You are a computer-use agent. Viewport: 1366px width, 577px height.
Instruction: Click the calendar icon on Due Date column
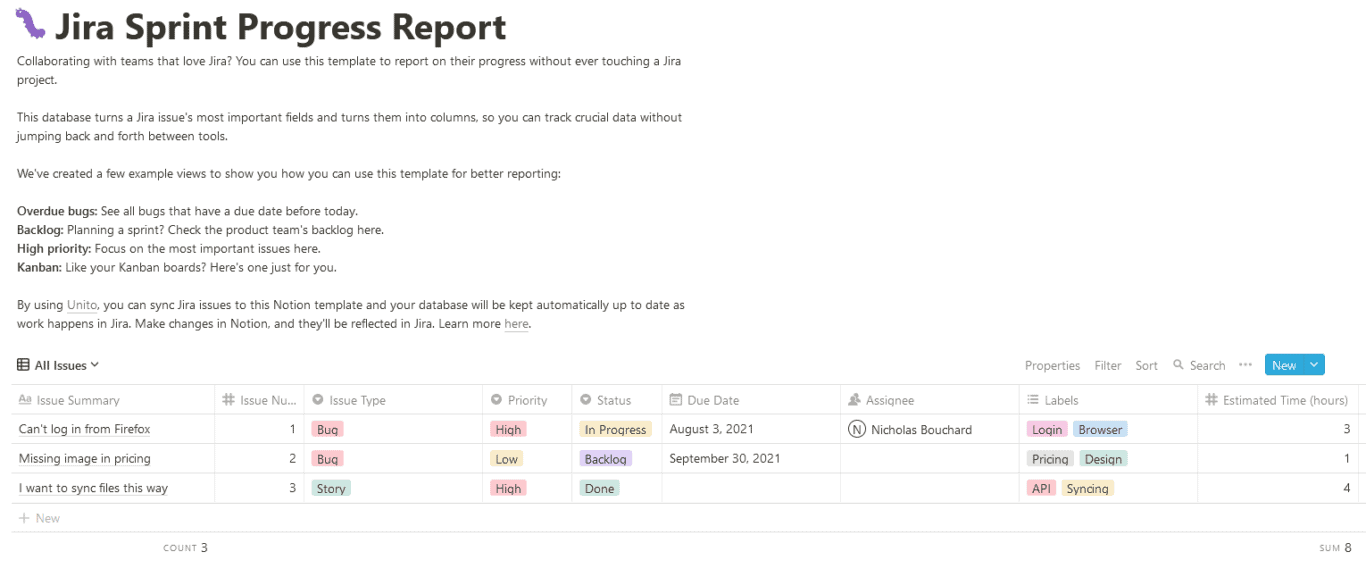(x=675, y=400)
